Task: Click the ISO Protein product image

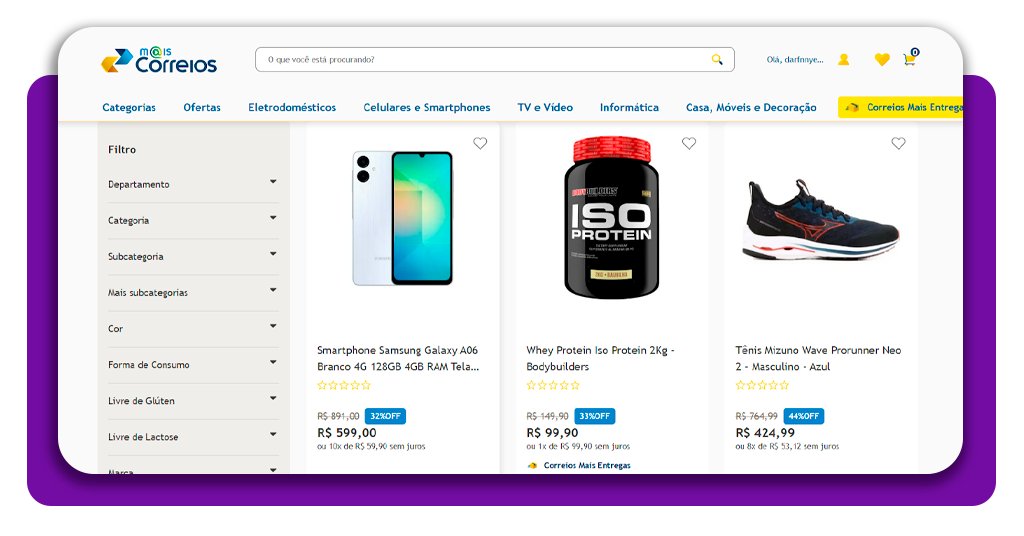Action: click(x=611, y=218)
